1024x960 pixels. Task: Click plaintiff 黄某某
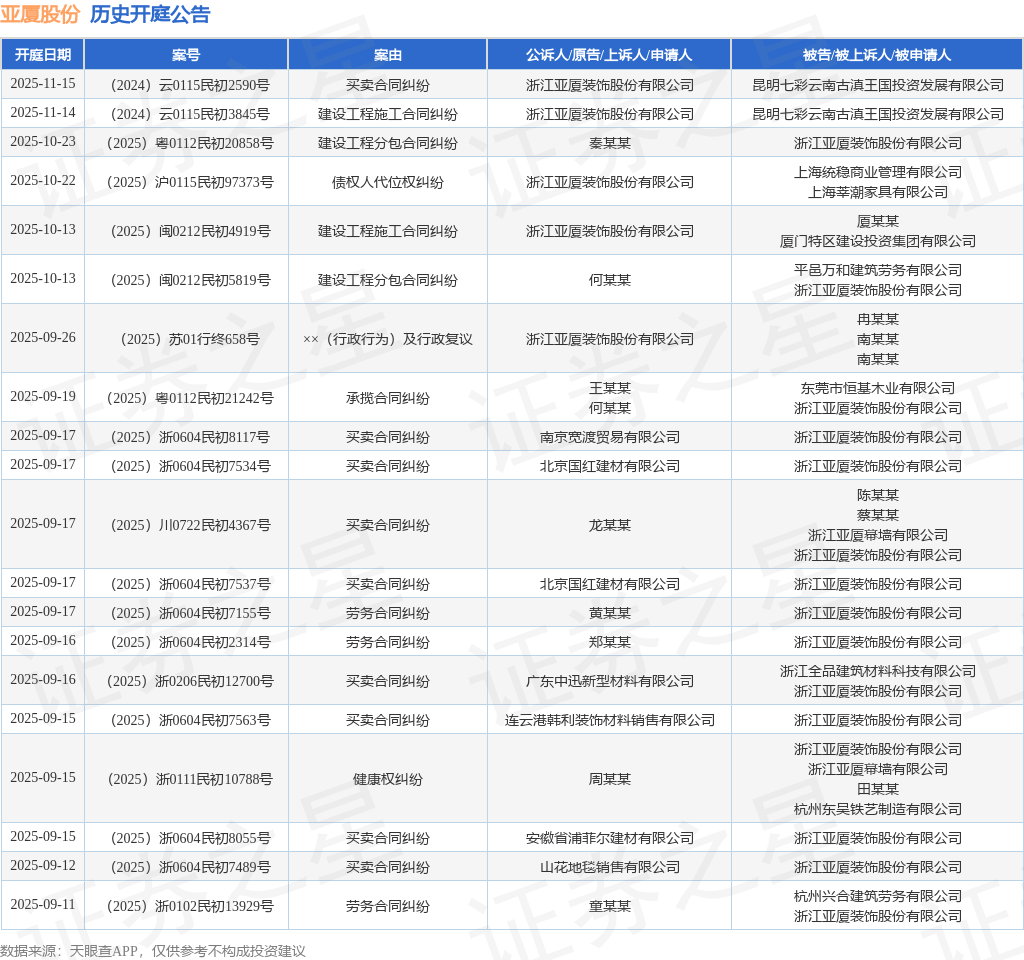click(609, 613)
